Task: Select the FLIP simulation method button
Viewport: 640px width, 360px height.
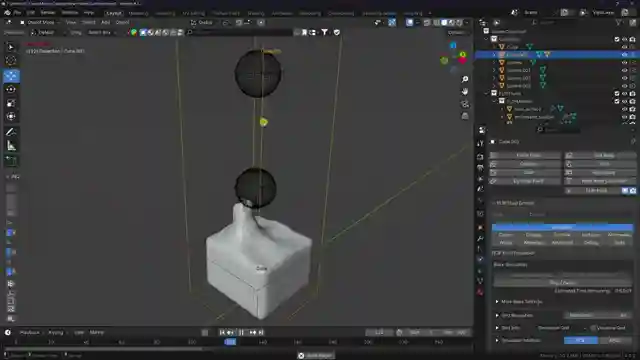Action: point(580,340)
